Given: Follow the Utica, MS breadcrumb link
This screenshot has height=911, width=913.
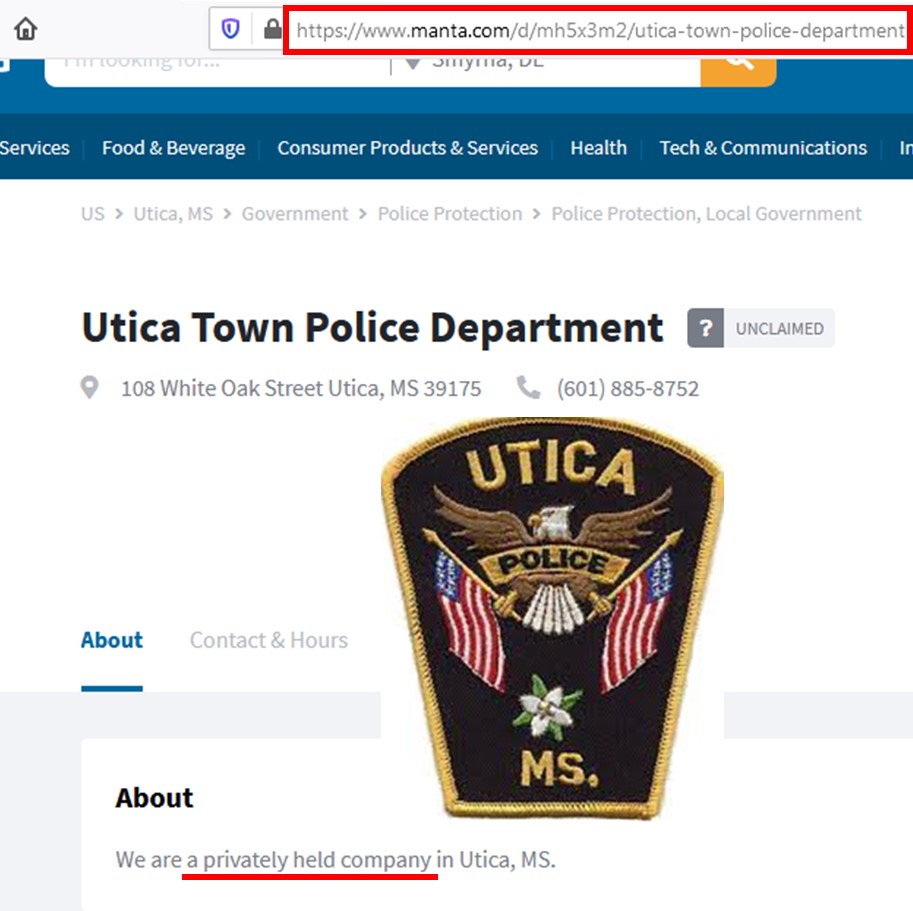Looking at the screenshot, I should pyautogui.click(x=173, y=213).
